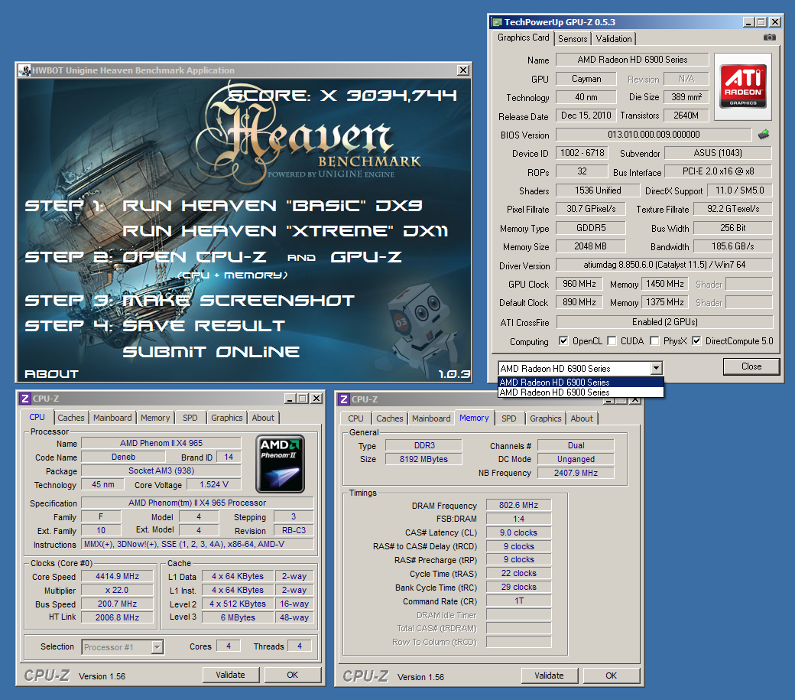
Task: Close the HWBOT Heaven Benchmark window
Action: [463, 70]
